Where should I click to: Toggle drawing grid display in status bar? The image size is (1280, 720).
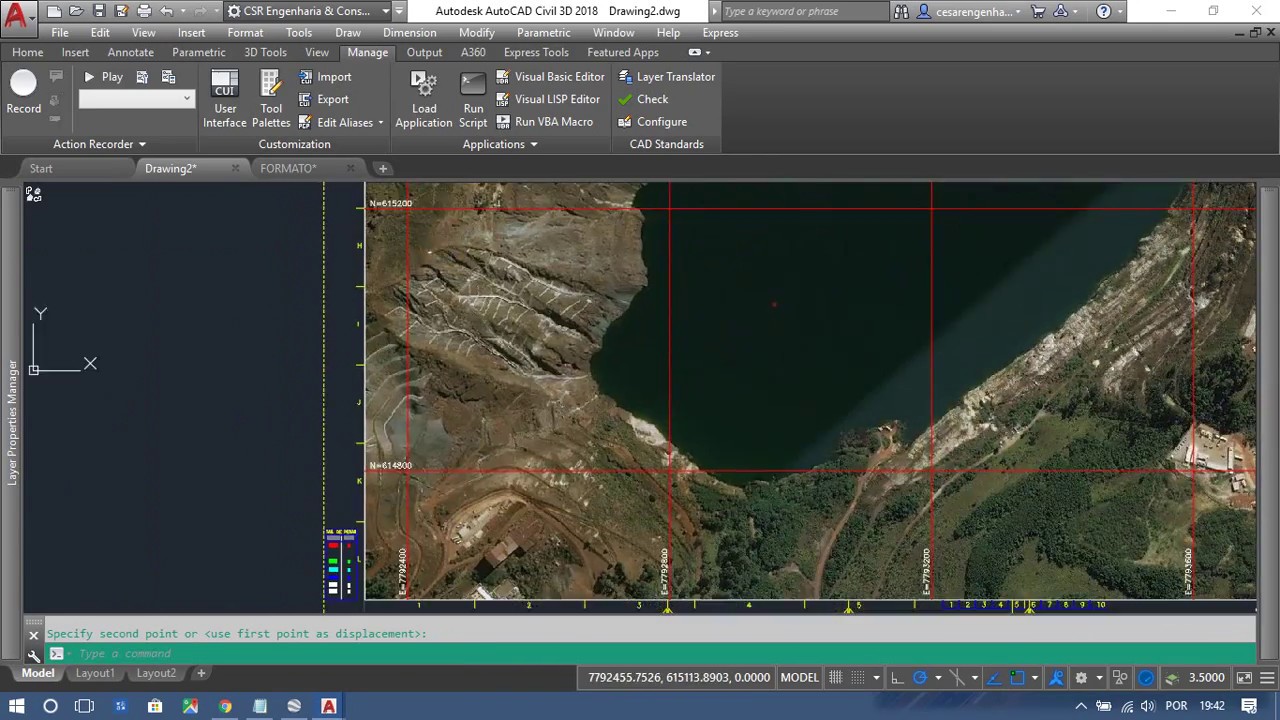[x=836, y=678]
